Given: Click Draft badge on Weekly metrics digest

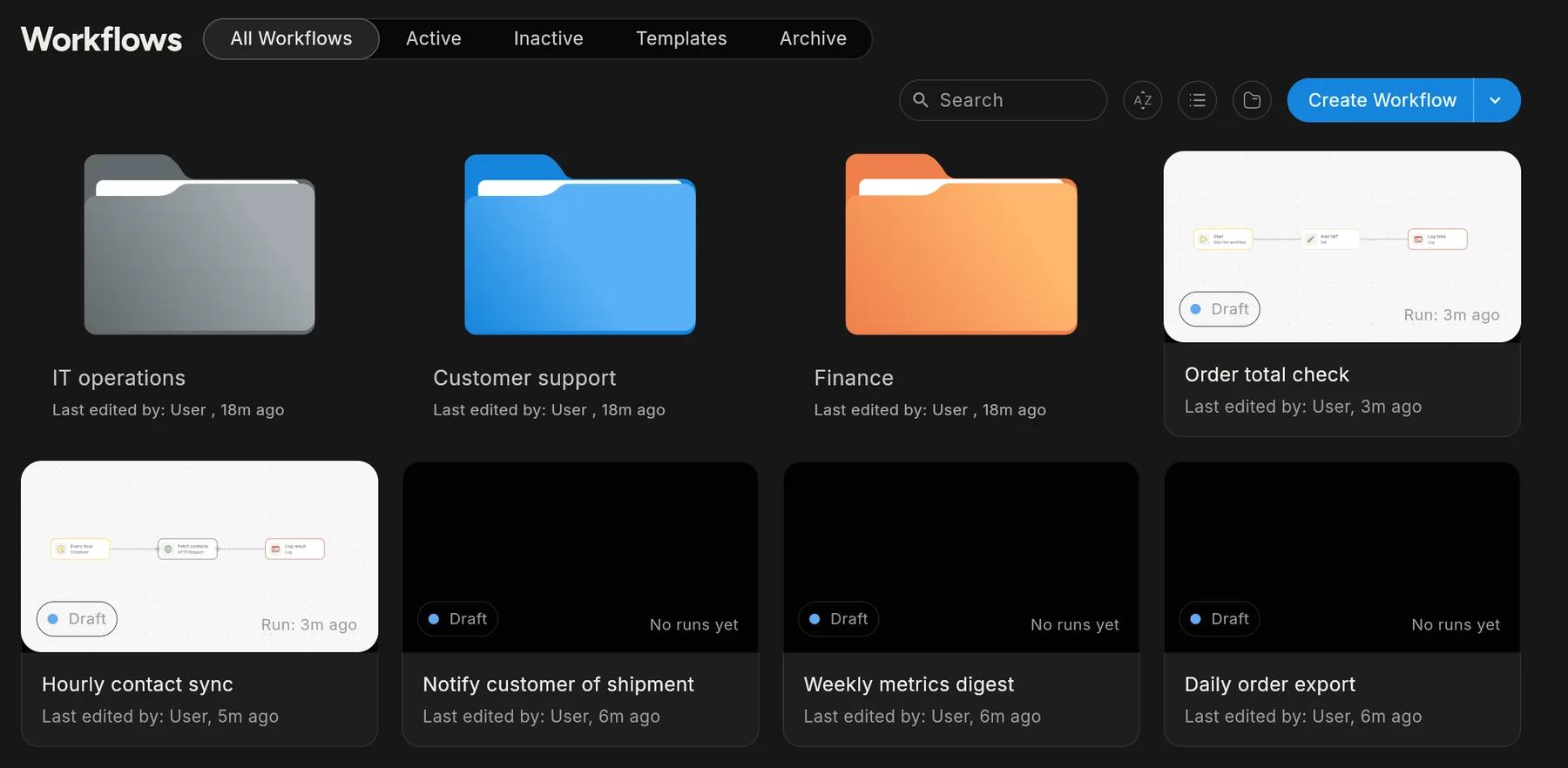Looking at the screenshot, I should pos(838,619).
